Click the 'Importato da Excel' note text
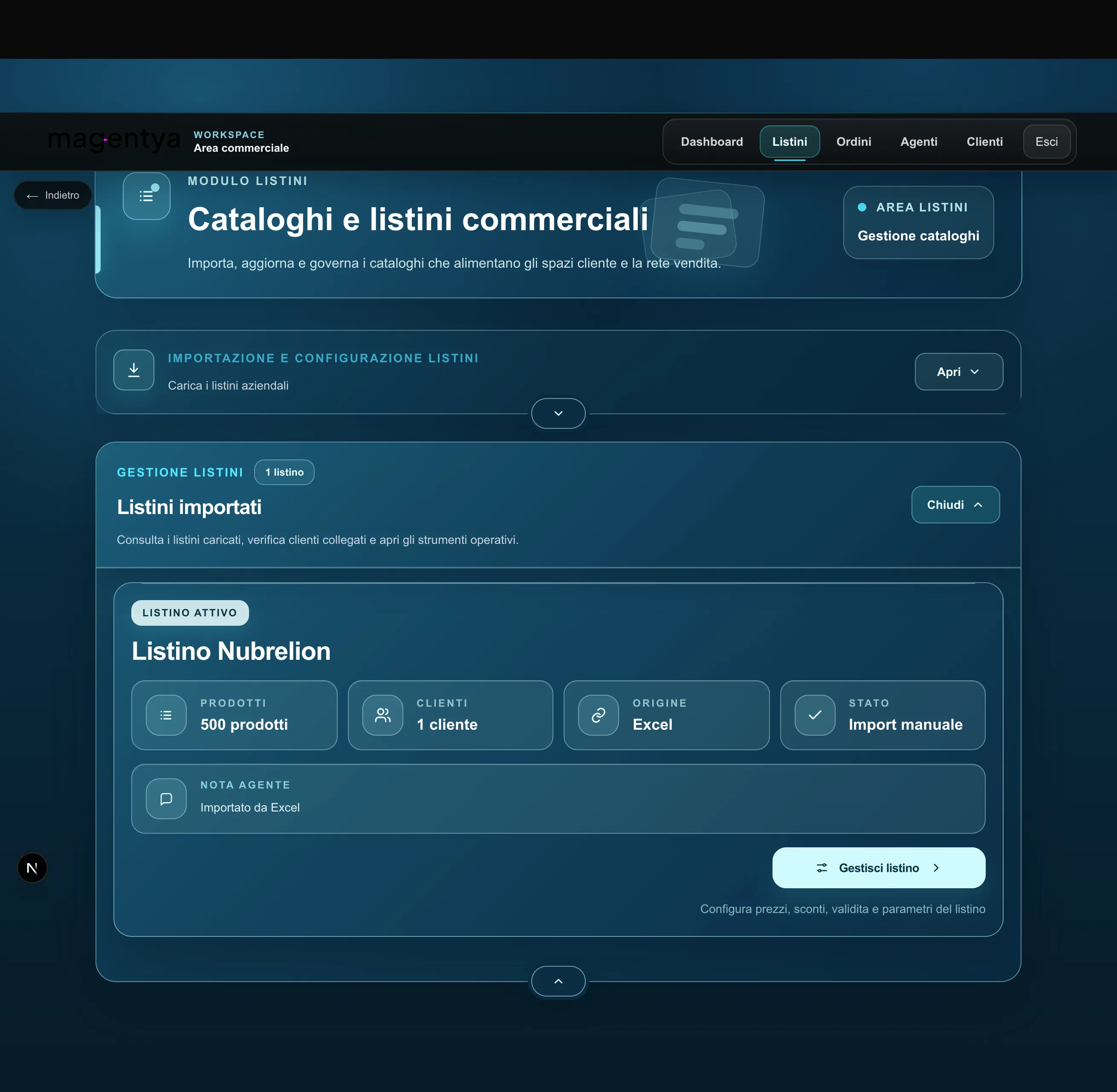The width and height of the screenshot is (1117, 1092). pyautogui.click(x=250, y=808)
